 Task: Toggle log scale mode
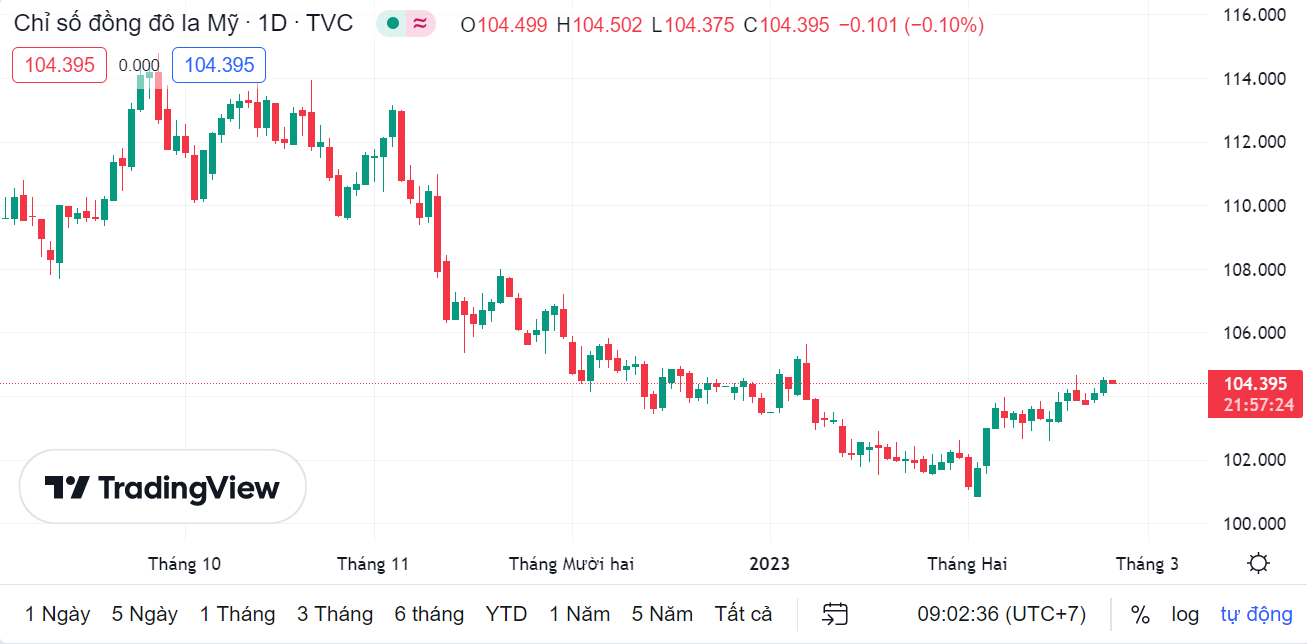pyautogui.click(x=1185, y=614)
